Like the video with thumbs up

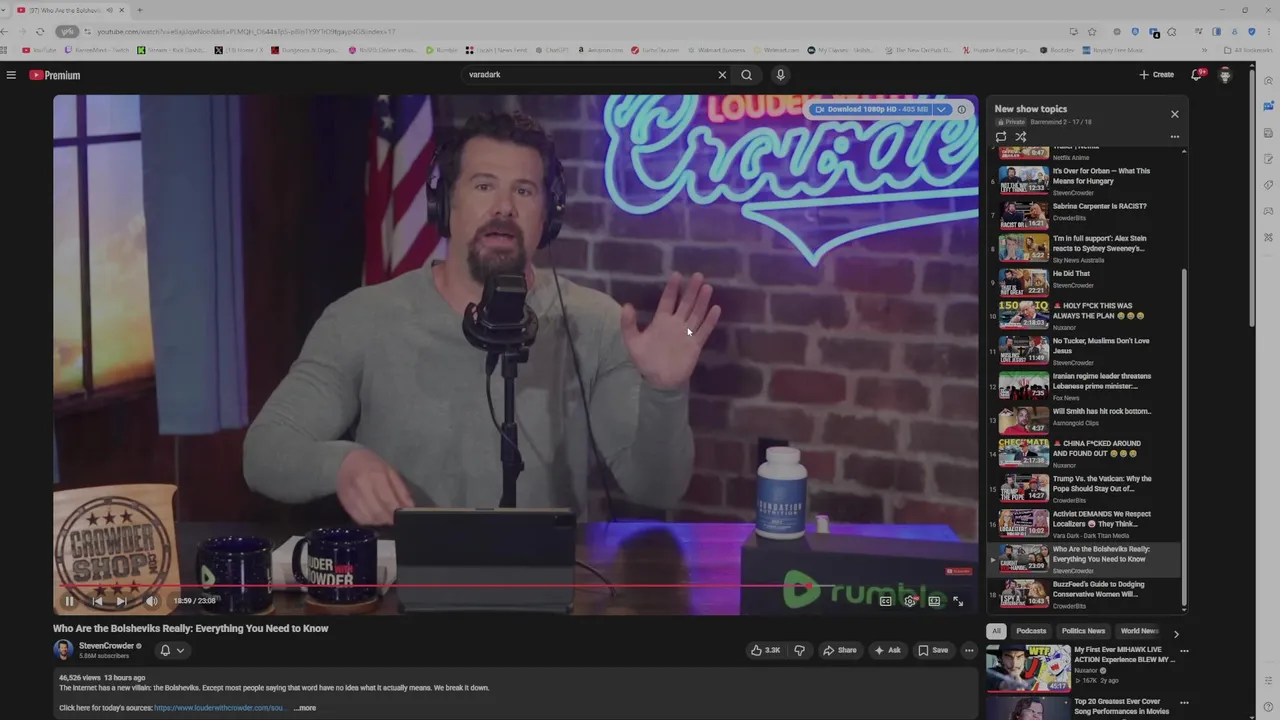point(765,650)
